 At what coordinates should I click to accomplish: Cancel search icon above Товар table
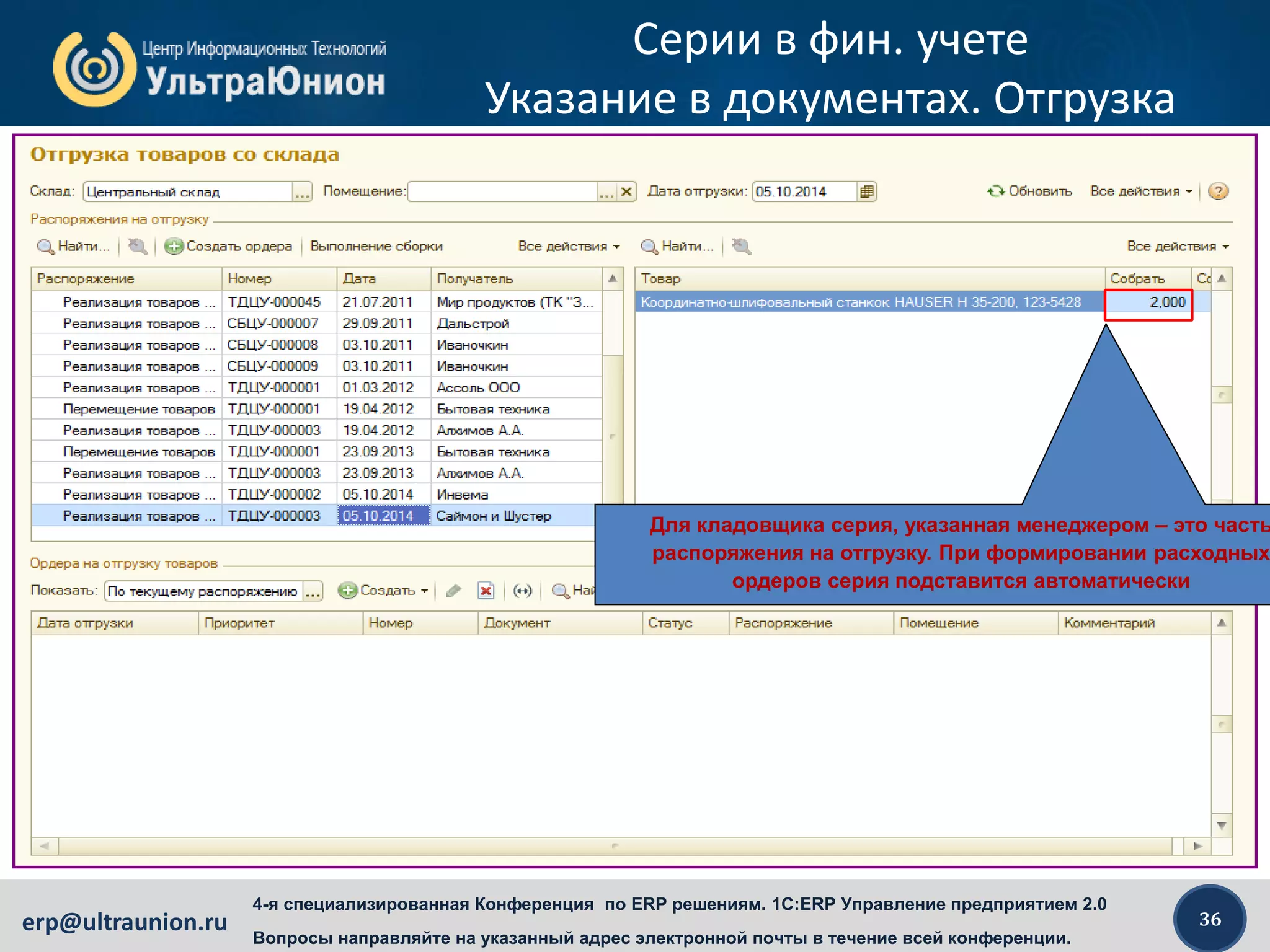click(x=742, y=247)
